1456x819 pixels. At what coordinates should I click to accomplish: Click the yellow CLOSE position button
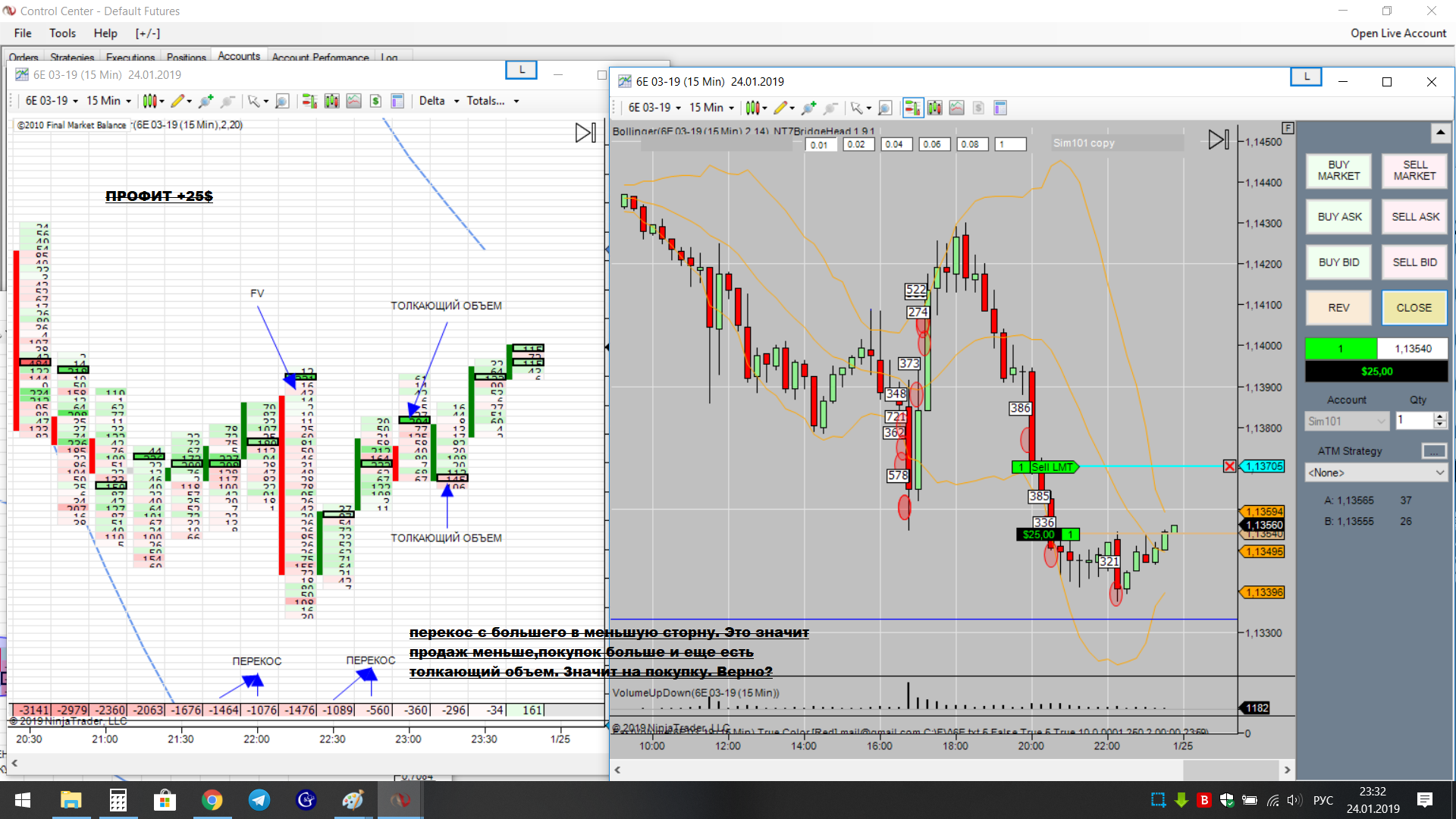pyautogui.click(x=1414, y=308)
